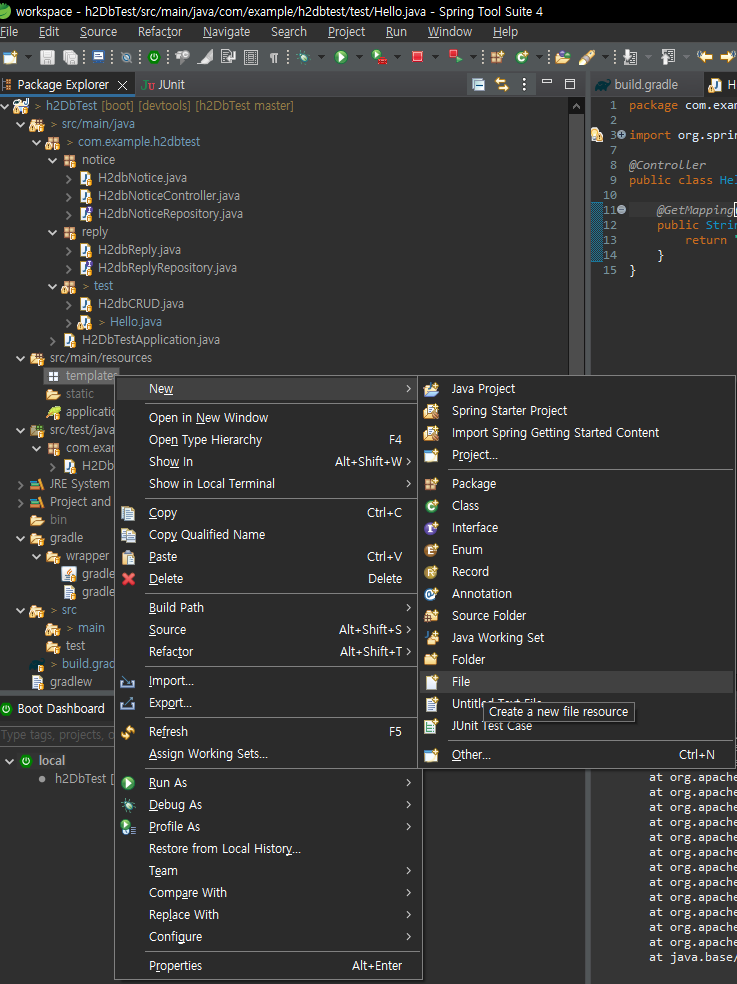Click the Debug bug icon in toolbar
This screenshot has height=984, width=737.
tap(304, 58)
